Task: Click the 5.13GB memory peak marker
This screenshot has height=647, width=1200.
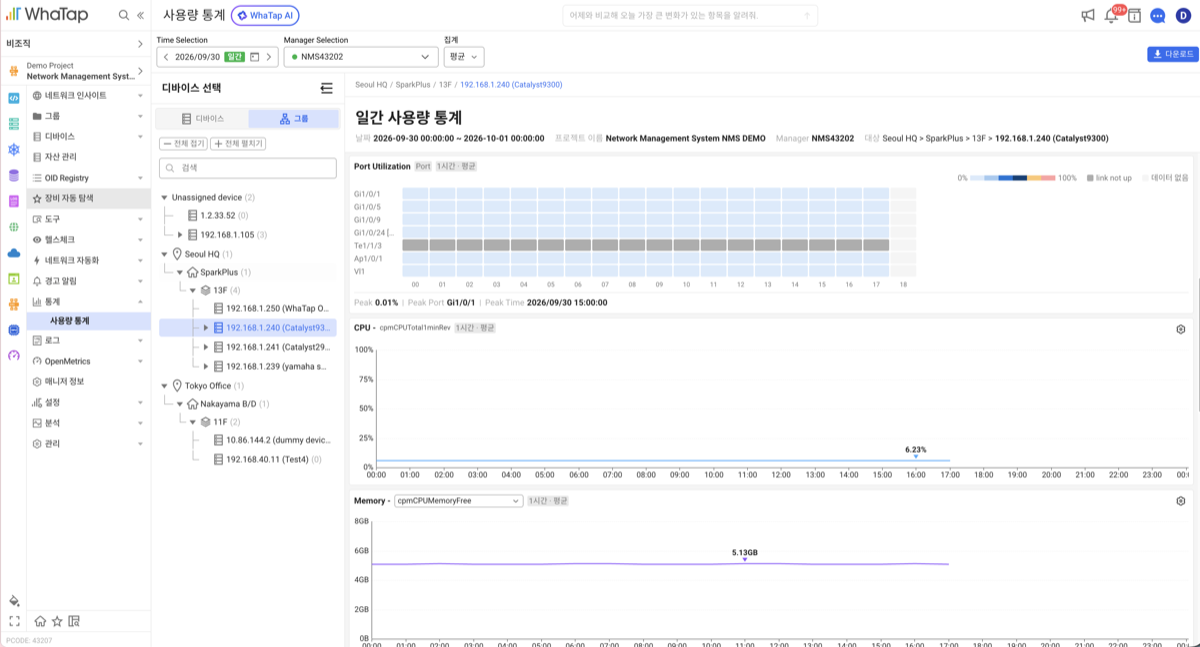Action: click(744, 559)
